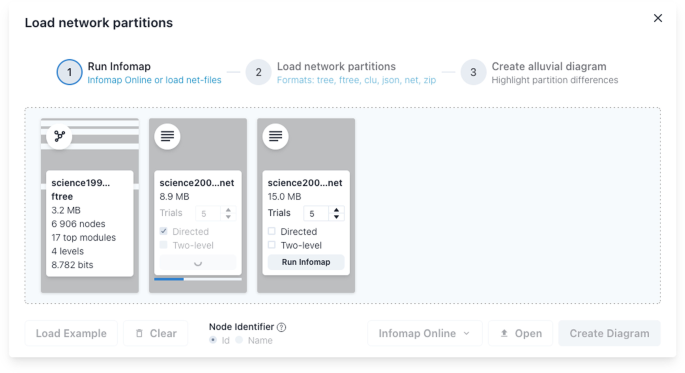
Task: Click upload arrow icon in Open button
Action: click(x=504, y=333)
